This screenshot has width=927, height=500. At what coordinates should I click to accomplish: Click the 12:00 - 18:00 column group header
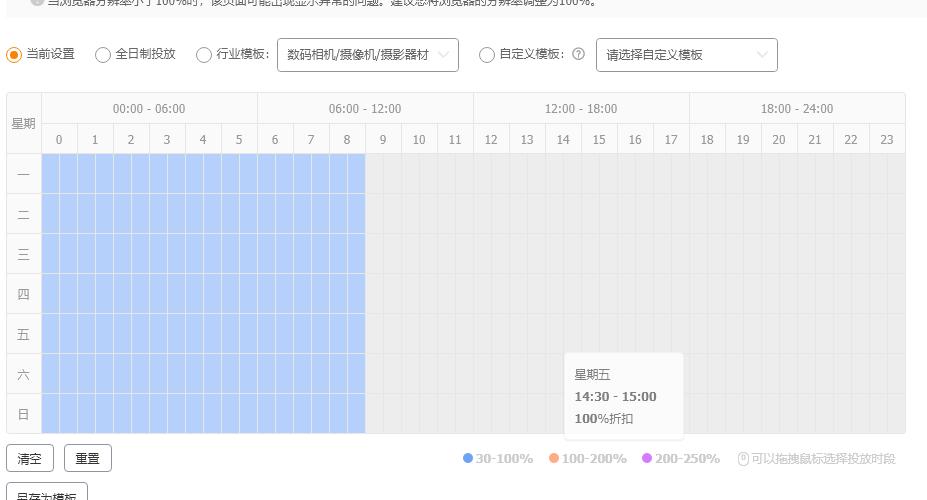581,108
